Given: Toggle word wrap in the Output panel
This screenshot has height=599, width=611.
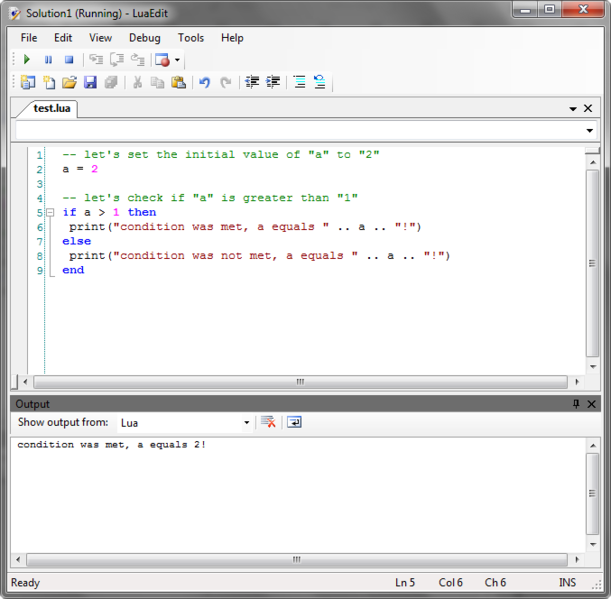Looking at the screenshot, I should click(294, 422).
